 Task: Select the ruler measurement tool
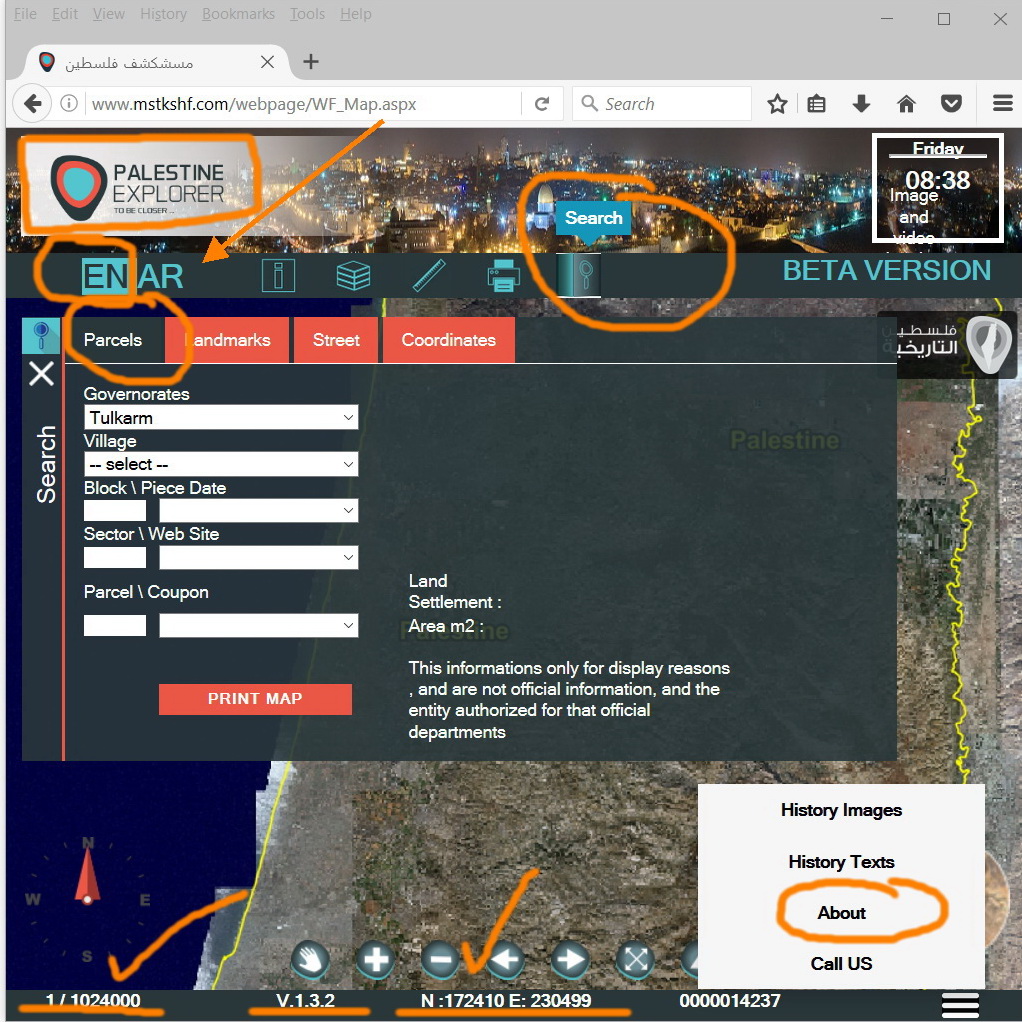(x=430, y=275)
